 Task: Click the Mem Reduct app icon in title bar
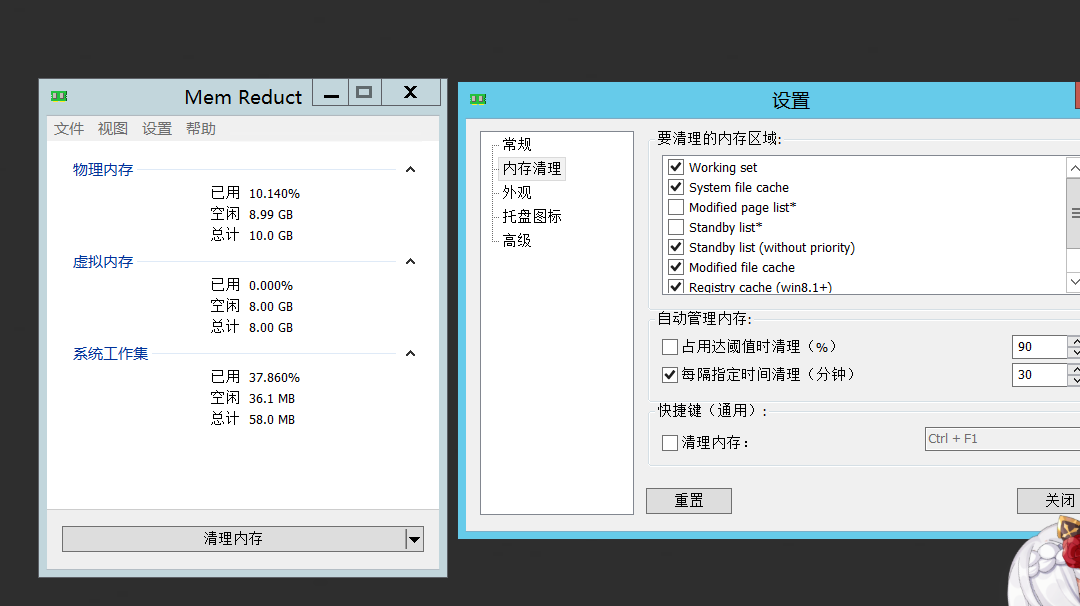point(59,96)
